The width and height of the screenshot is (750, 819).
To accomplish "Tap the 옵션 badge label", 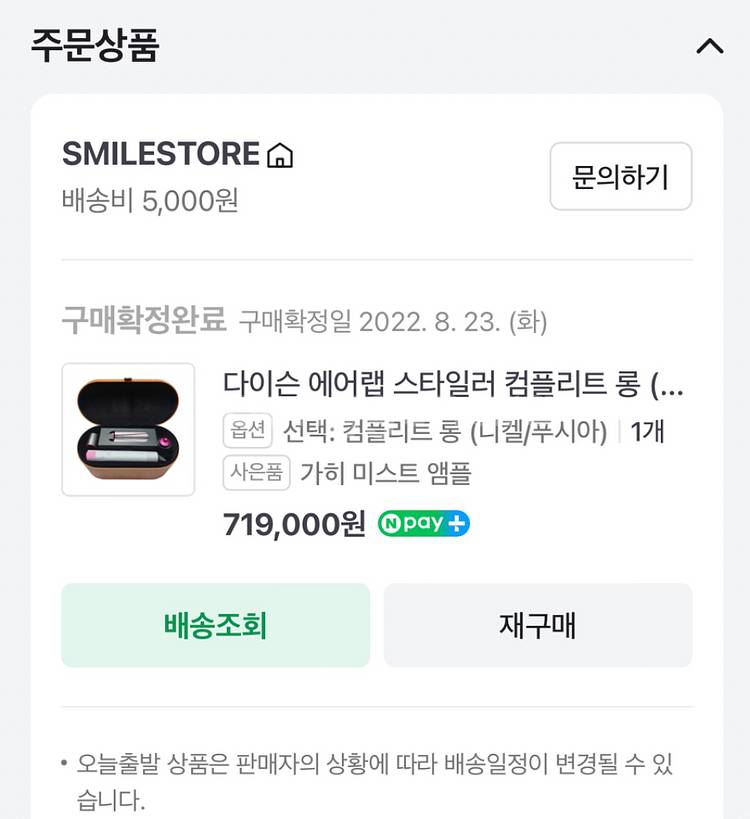I will (x=248, y=430).
